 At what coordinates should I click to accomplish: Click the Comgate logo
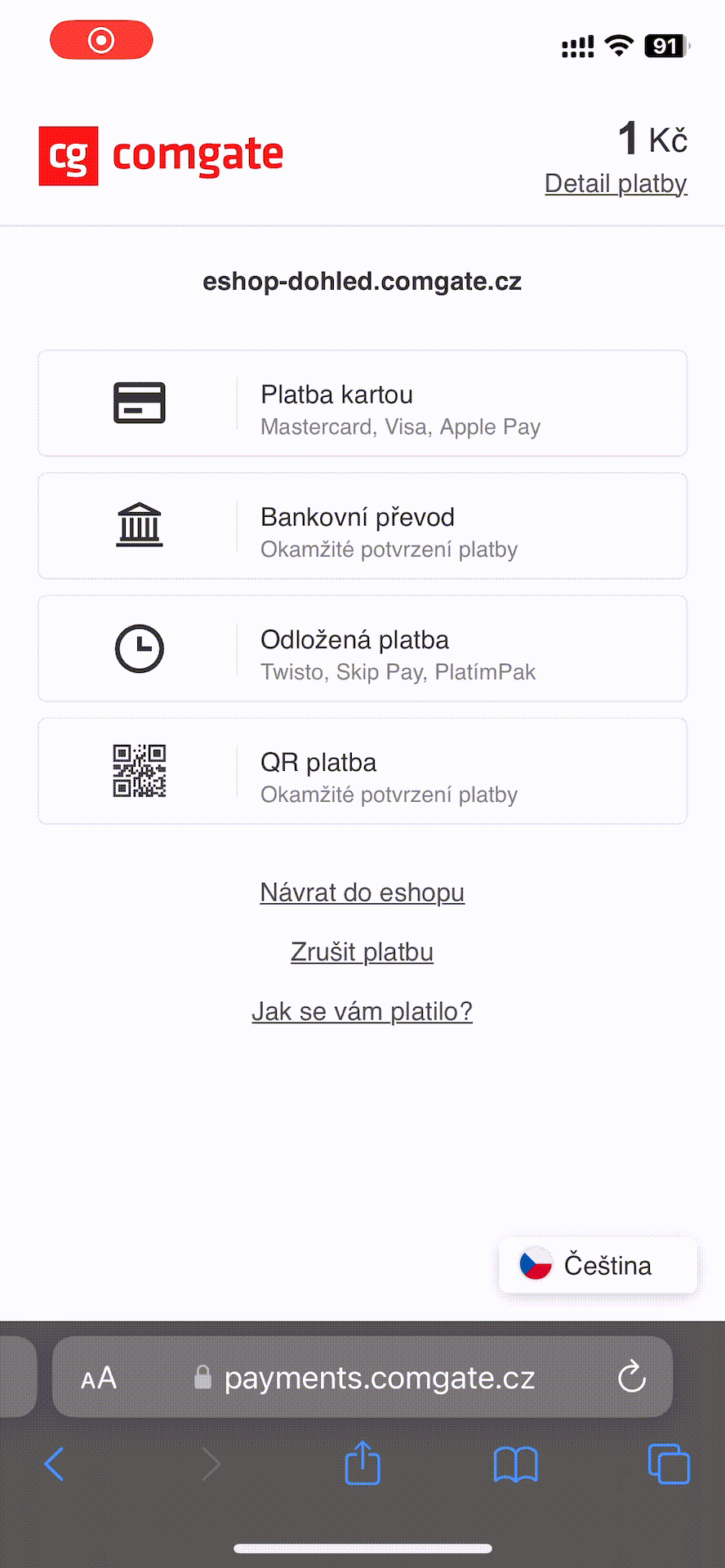tap(161, 155)
